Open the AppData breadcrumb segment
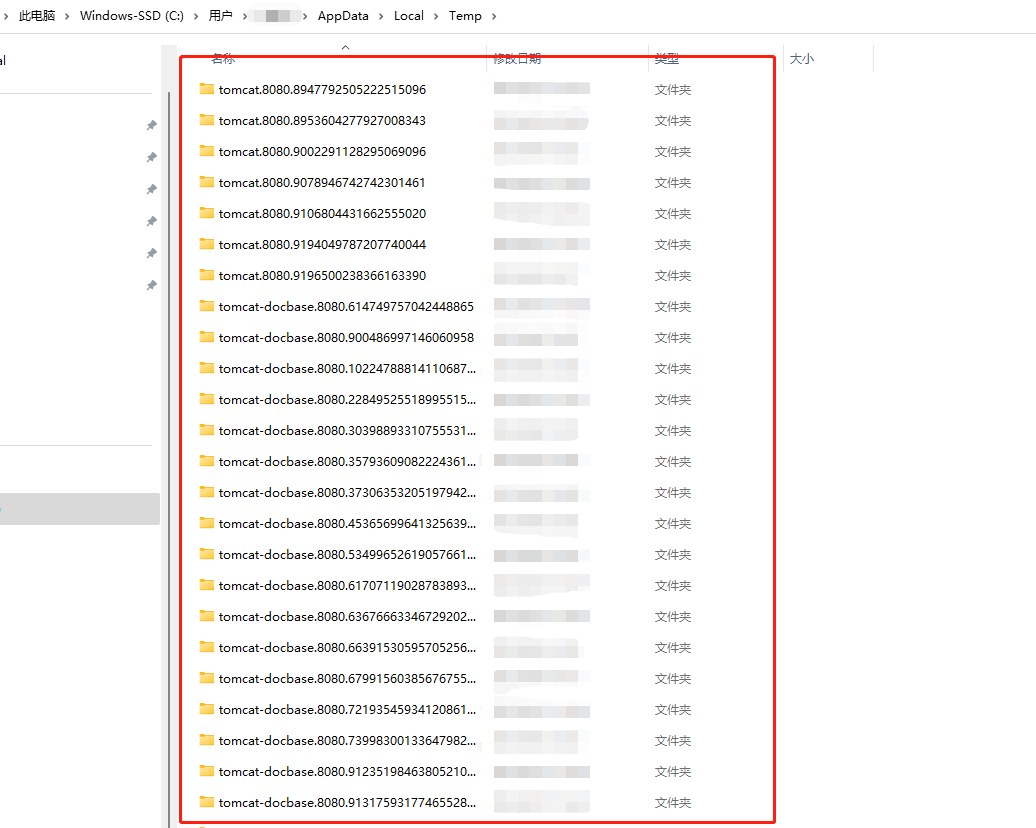This screenshot has width=1036, height=828. (343, 16)
